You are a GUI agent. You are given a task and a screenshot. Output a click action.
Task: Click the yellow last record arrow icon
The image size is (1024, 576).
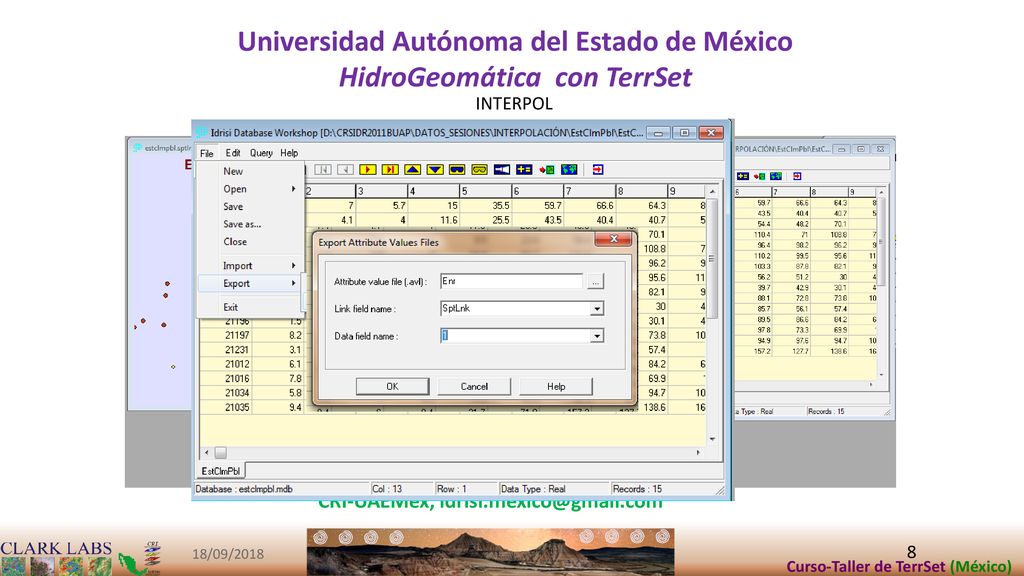[x=390, y=170]
